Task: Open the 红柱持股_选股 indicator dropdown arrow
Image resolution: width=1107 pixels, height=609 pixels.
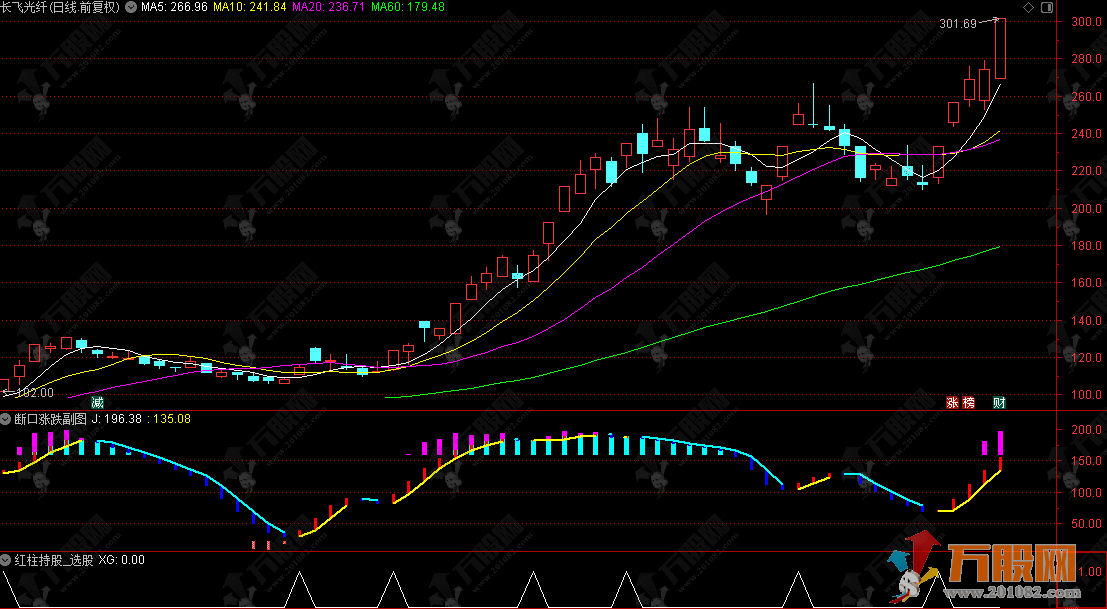Action: pyautogui.click(x=6, y=560)
